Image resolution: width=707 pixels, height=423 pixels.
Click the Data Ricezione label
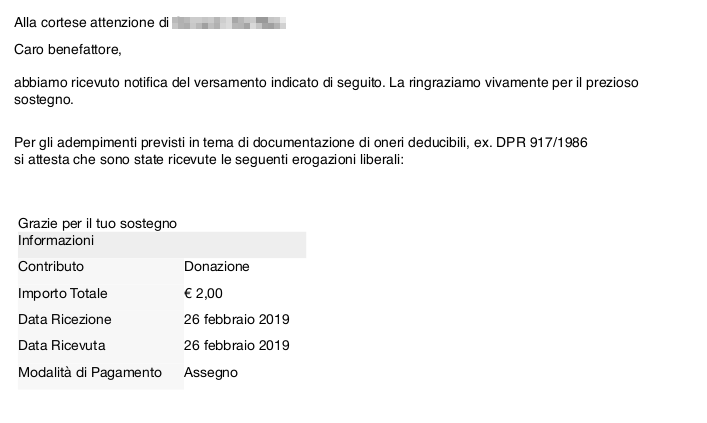64,319
